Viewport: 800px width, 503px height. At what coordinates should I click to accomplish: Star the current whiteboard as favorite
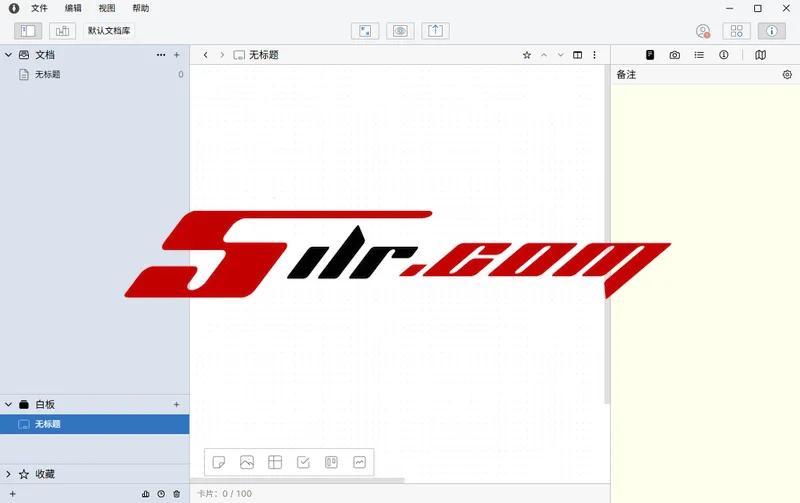pos(527,55)
